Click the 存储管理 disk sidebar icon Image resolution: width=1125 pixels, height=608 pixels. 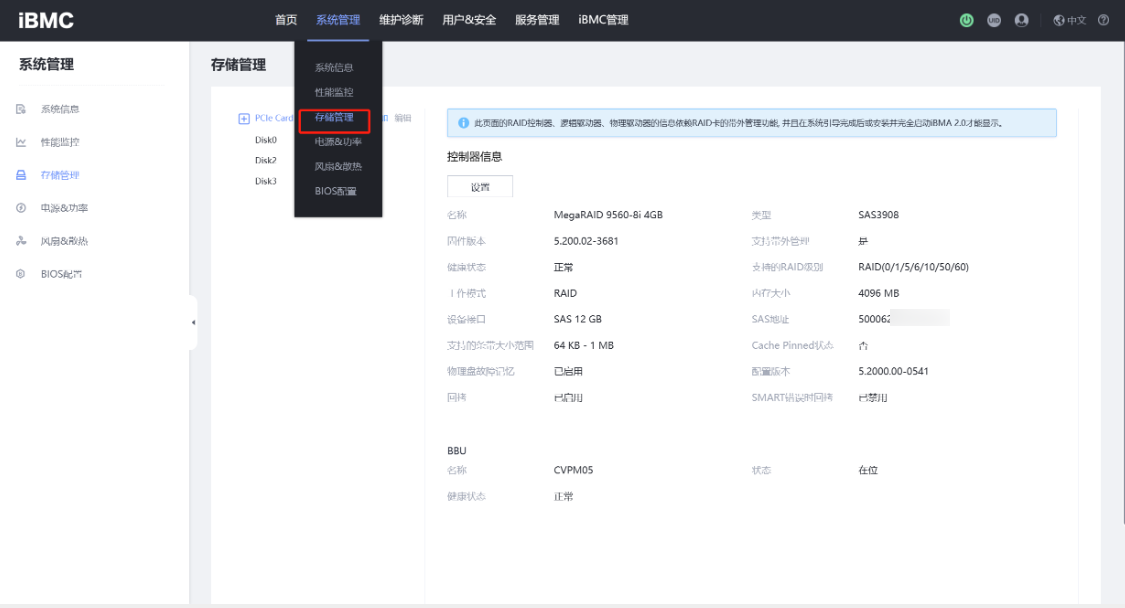[21, 175]
